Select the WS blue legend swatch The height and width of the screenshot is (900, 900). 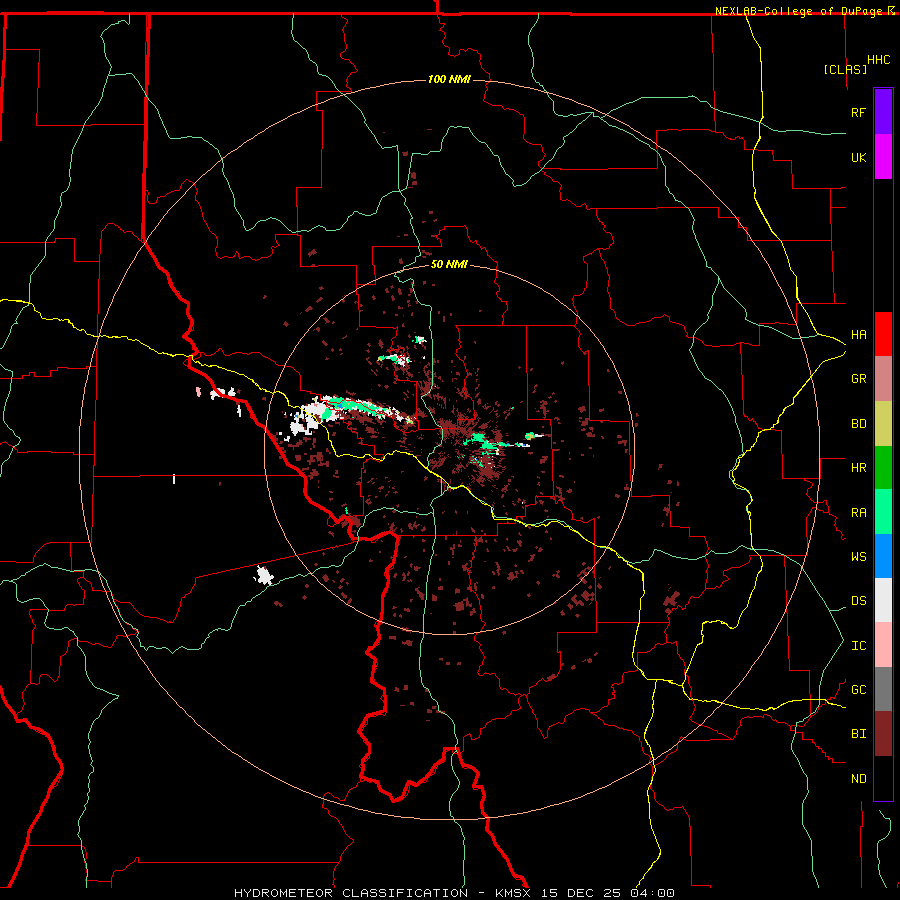point(883,556)
